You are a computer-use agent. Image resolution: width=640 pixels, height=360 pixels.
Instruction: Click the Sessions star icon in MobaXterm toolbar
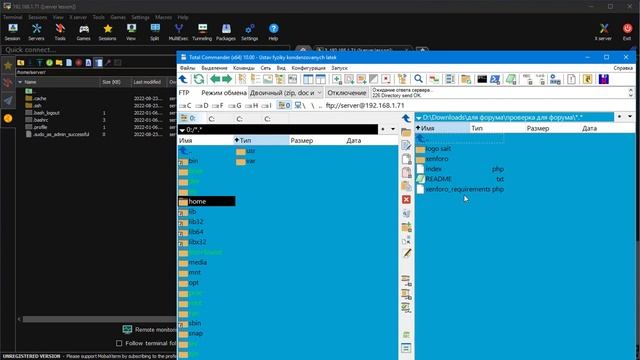(108, 32)
